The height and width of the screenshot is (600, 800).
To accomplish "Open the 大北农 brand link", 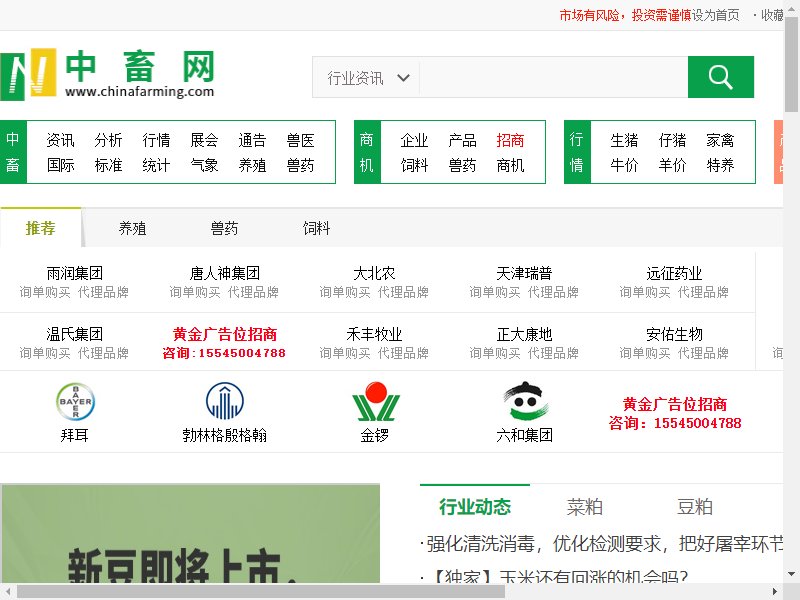I will (374, 273).
